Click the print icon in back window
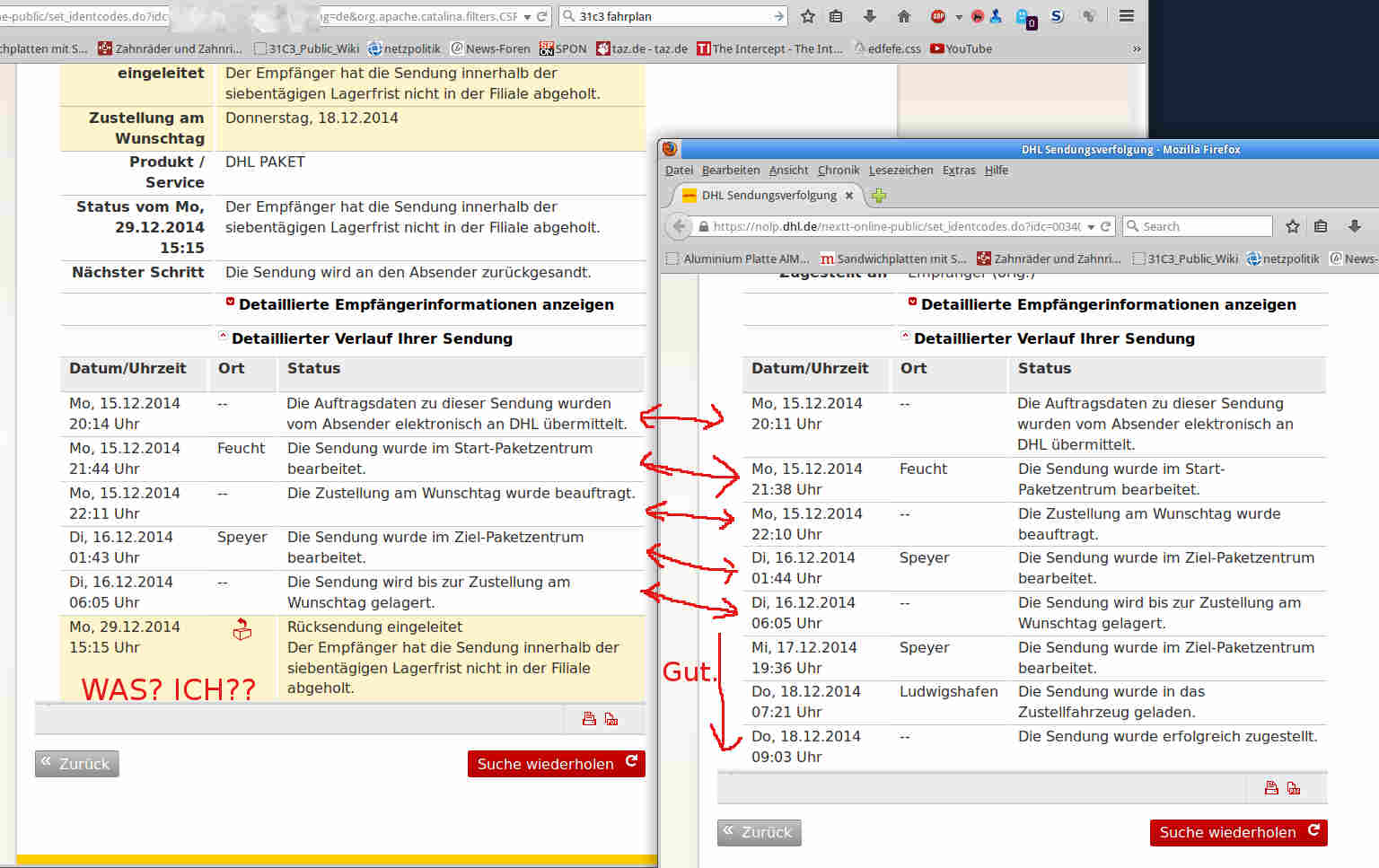 coord(589,718)
